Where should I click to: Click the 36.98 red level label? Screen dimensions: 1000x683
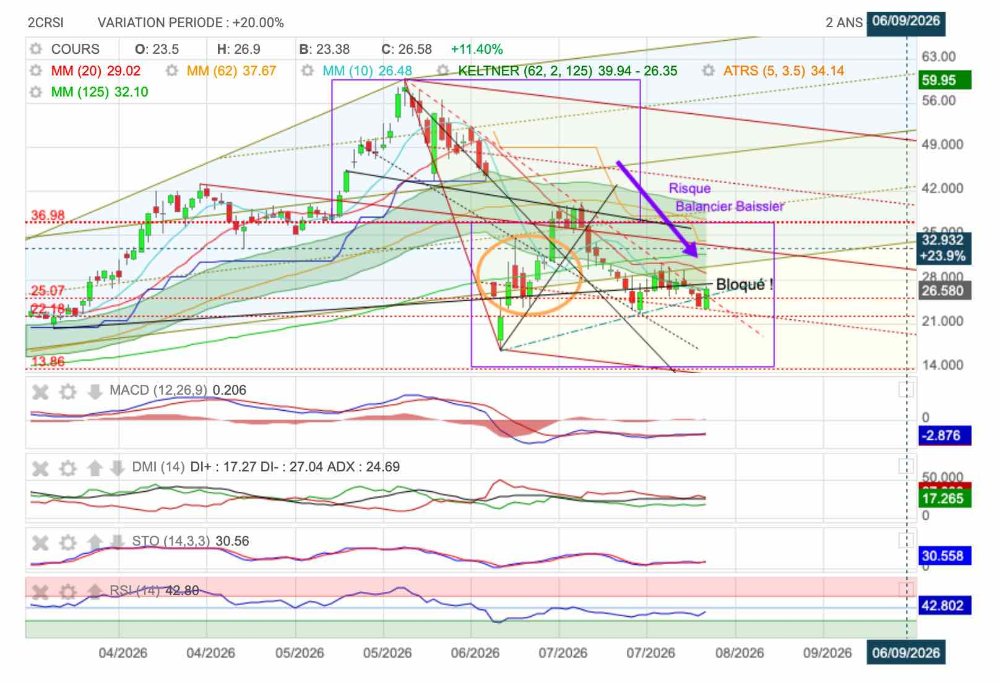click(48, 215)
